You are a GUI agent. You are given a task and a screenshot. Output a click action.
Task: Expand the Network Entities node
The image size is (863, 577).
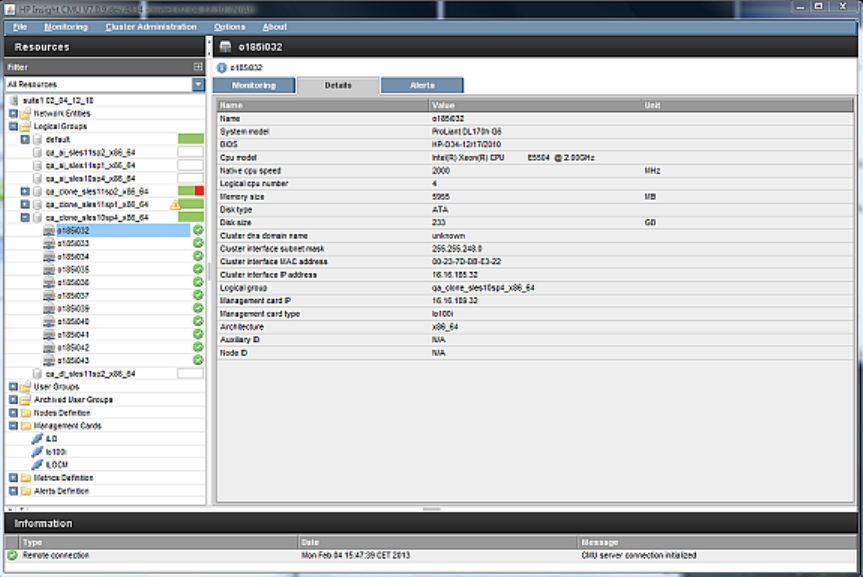click(x=13, y=113)
